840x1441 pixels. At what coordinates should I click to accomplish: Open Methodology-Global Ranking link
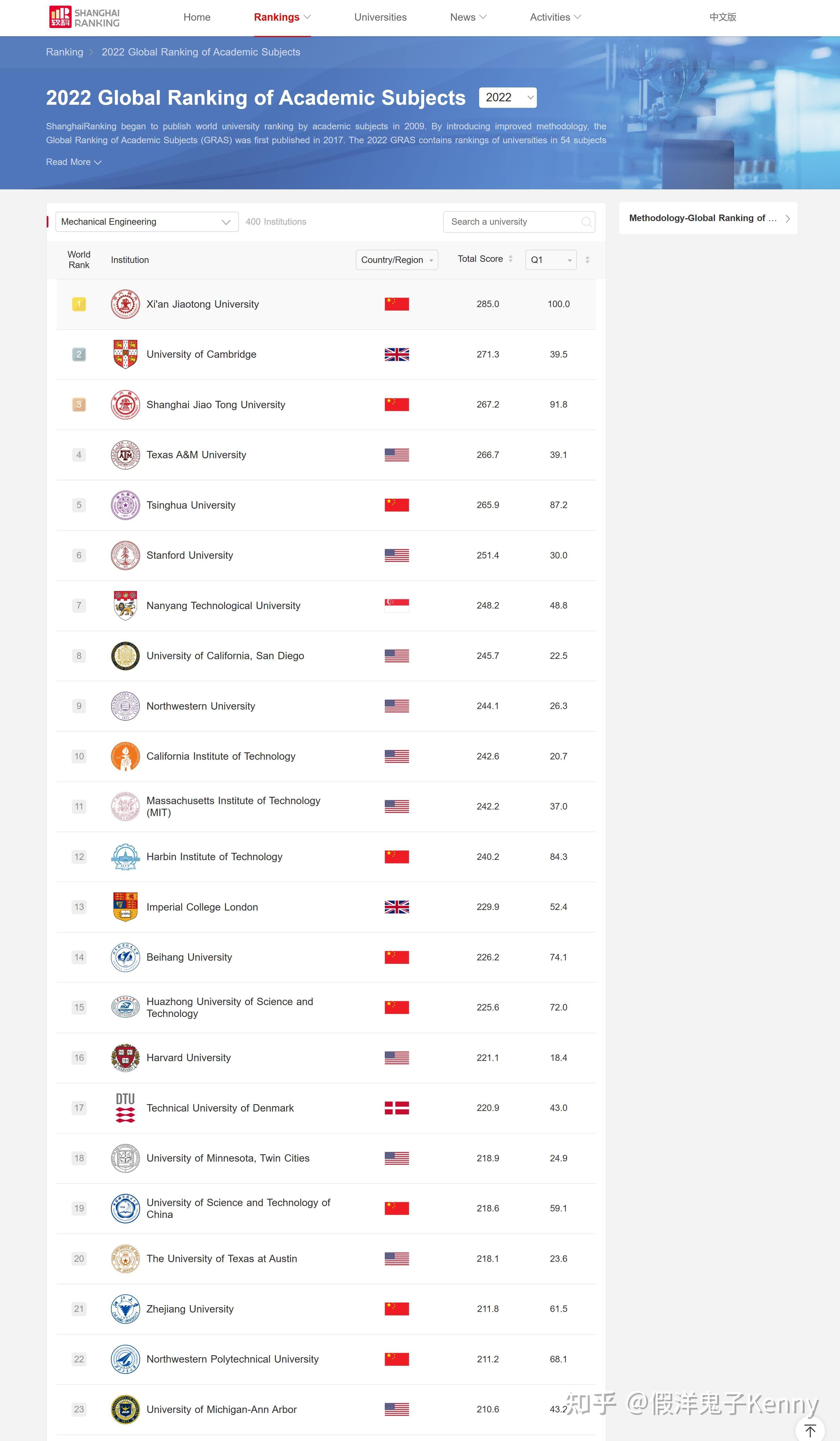[x=708, y=219]
